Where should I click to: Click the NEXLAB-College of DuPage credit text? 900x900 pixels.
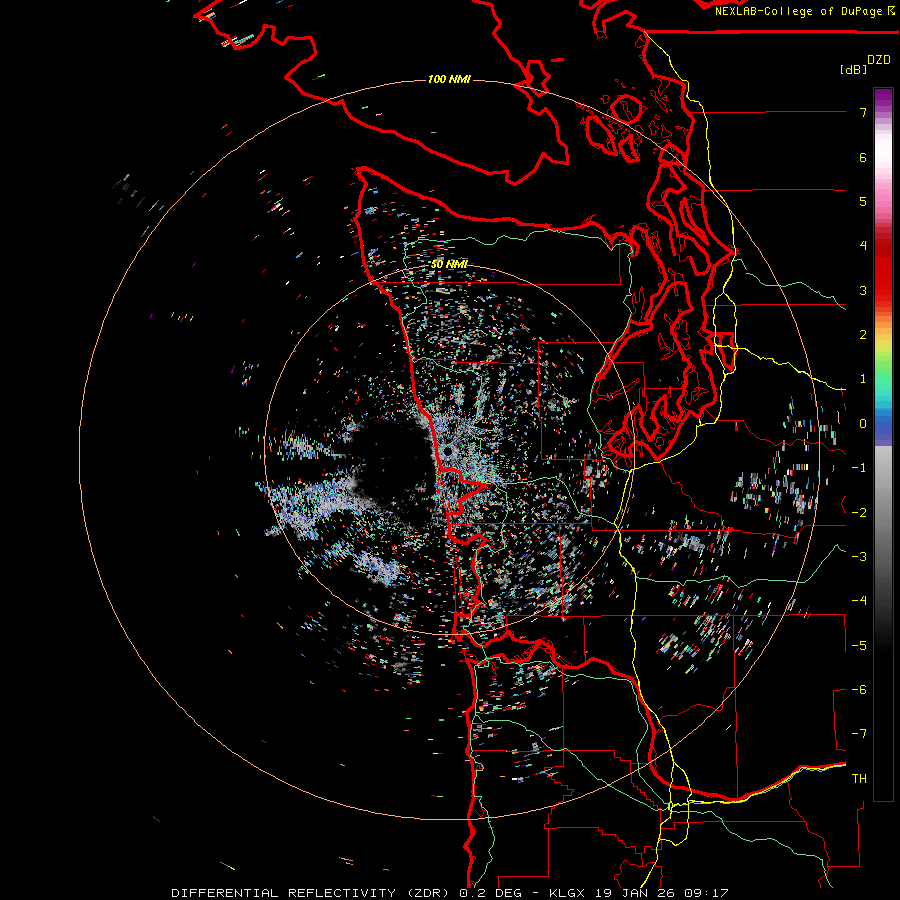pyautogui.click(x=798, y=11)
